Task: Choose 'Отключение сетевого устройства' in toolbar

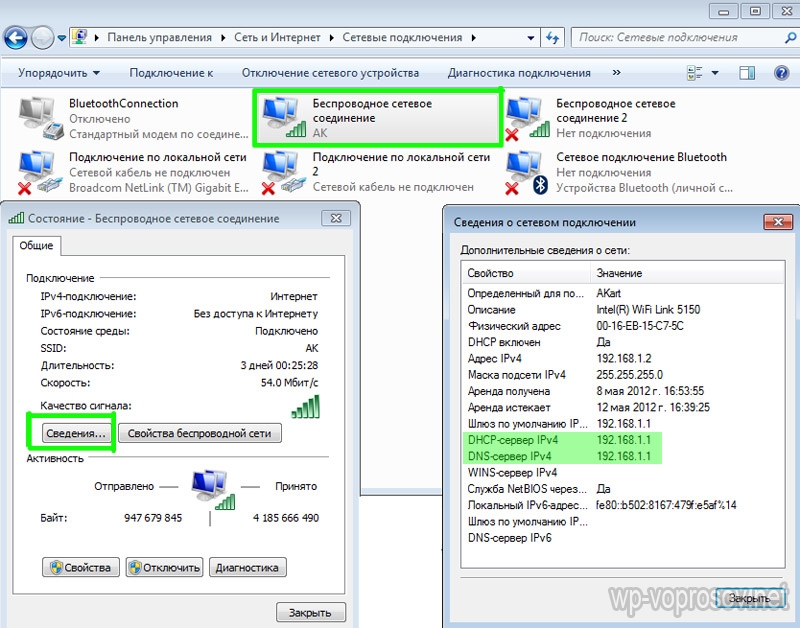Action: 330,73
